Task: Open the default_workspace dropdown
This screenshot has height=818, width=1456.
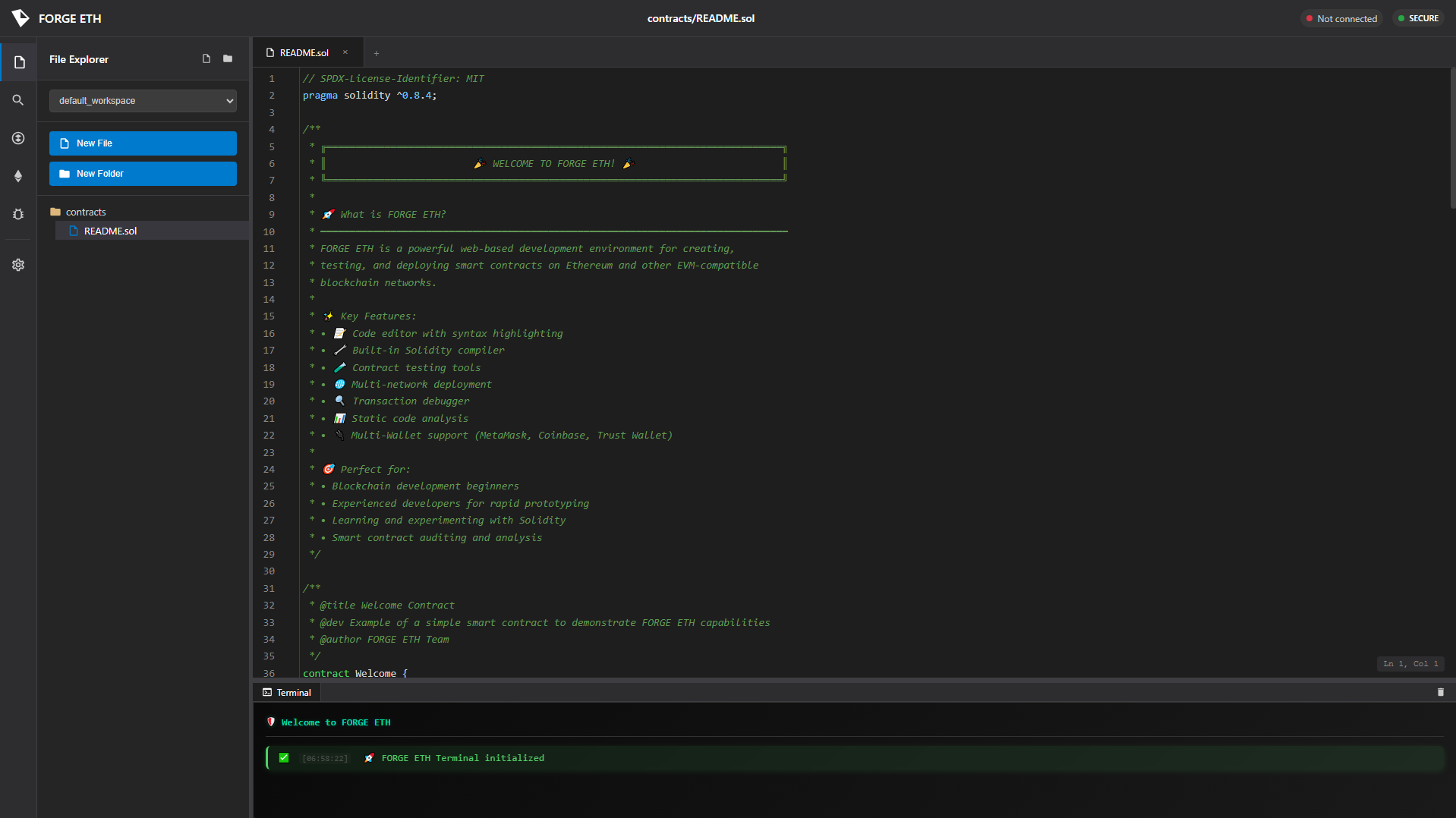Action: pos(143,101)
